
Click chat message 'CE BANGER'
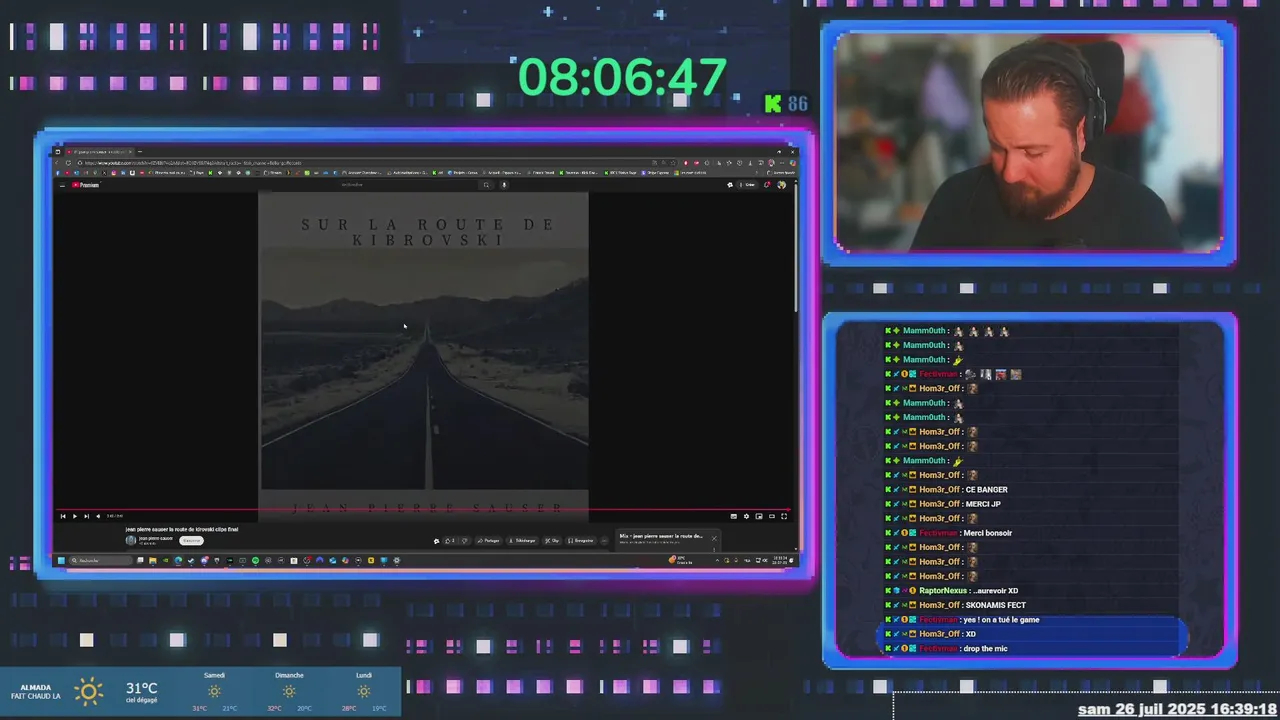coord(986,490)
